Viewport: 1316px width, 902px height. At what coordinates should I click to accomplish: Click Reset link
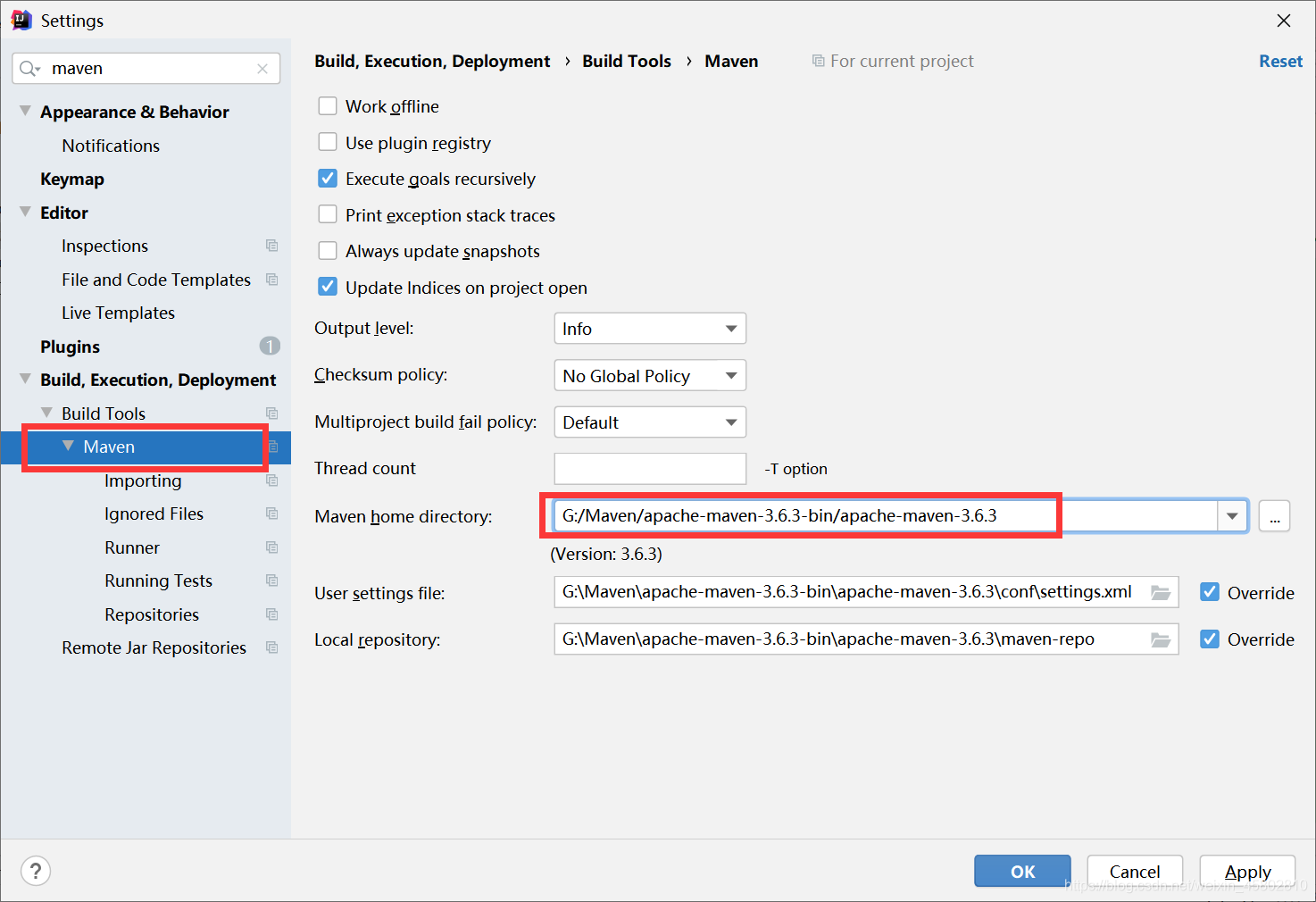point(1280,61)
